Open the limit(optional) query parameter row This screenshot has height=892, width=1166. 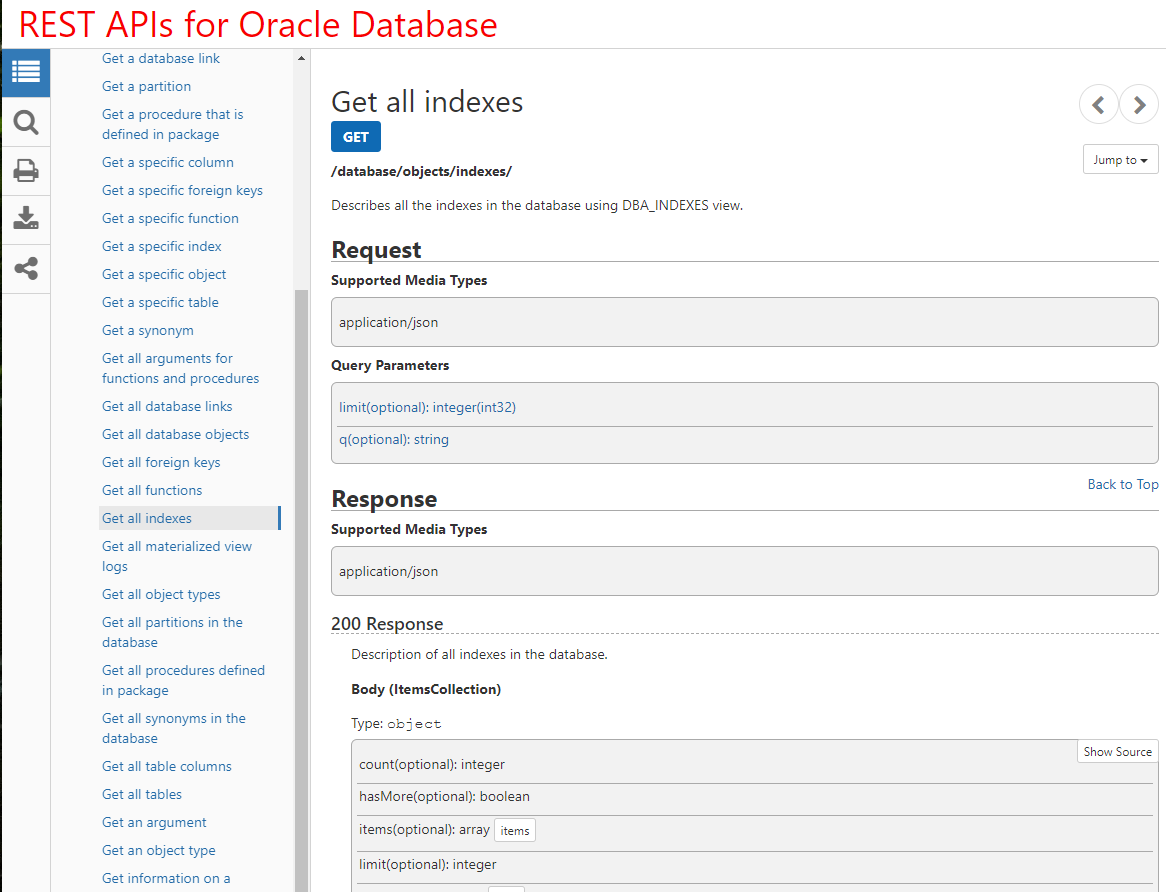745,407
